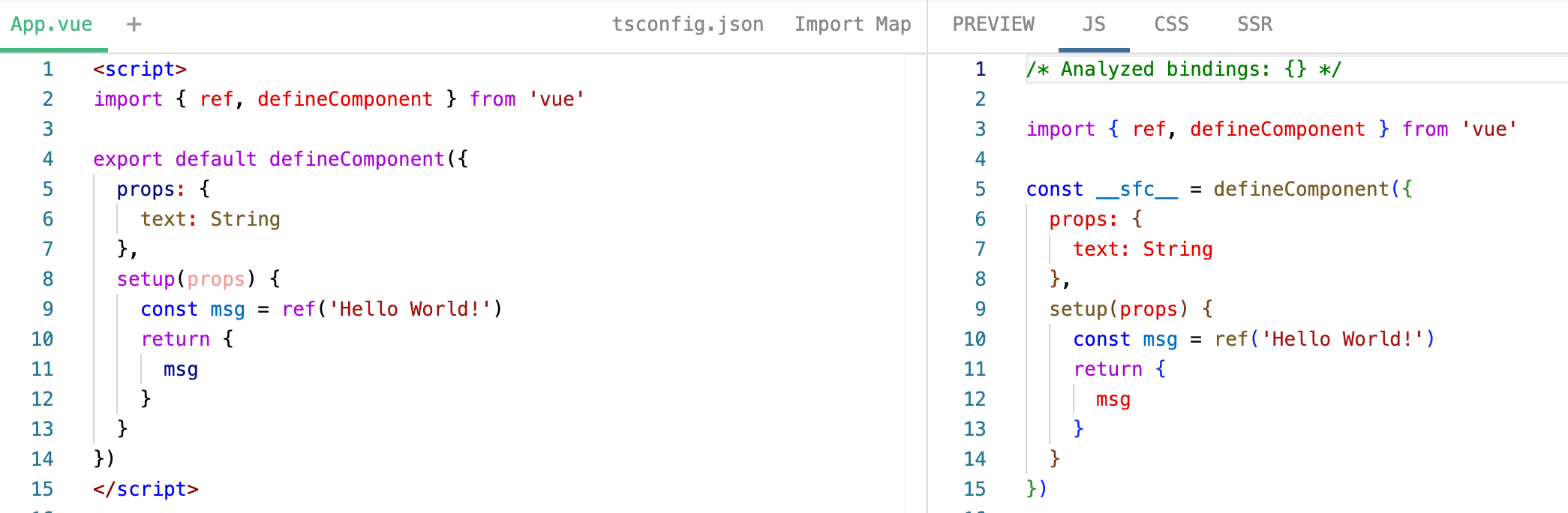Click defineComponent in the import statement
Image resolution: width=1568 pixels, height=513 pixels.
point(345,98)
